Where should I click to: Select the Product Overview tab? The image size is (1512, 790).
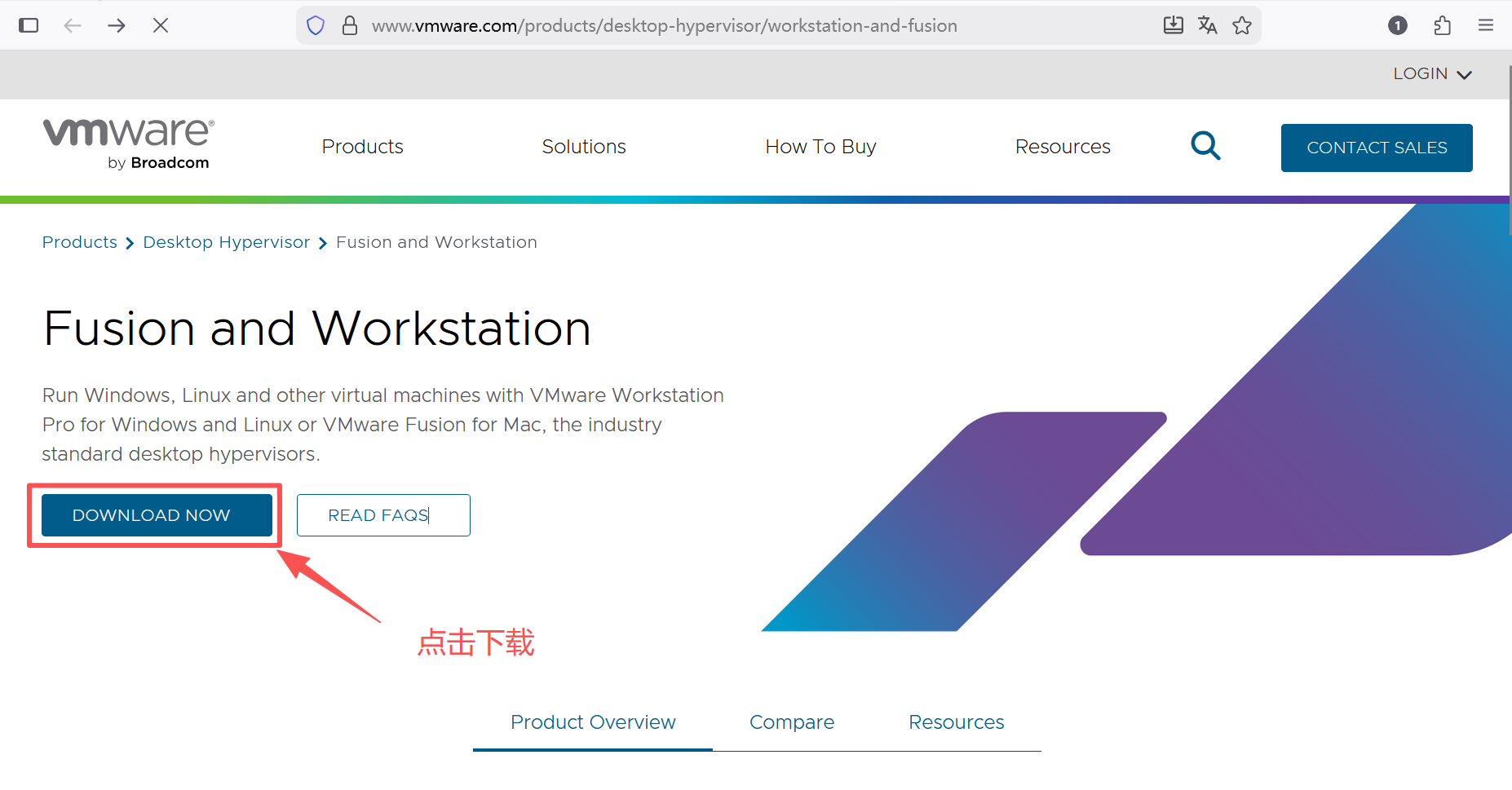pos(593,722)
